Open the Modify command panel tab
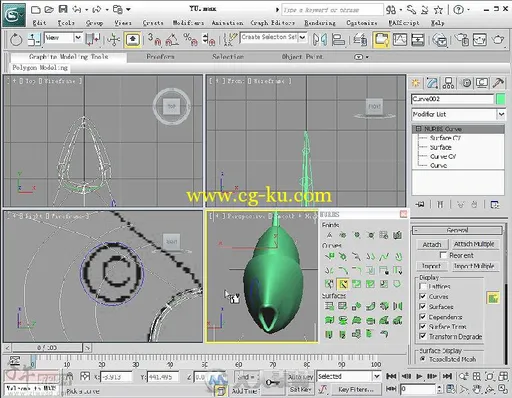The width and height of the screenshot is (512, 398). click(x=432, y=83)
